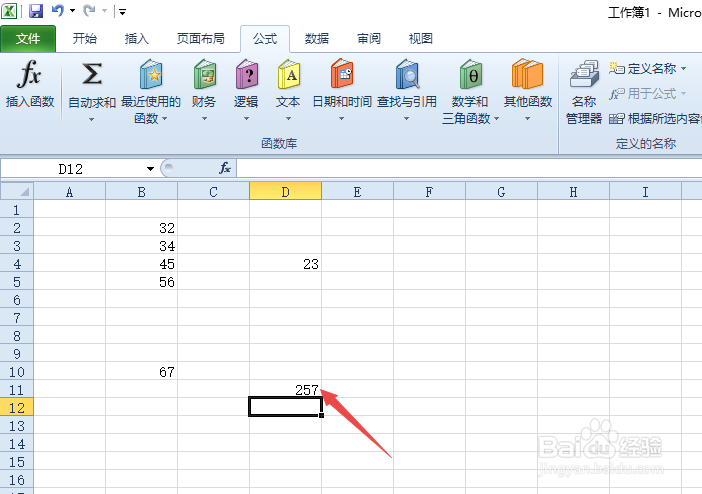Open the File tab
Screen dimensions: 702x494
[28, 39]
